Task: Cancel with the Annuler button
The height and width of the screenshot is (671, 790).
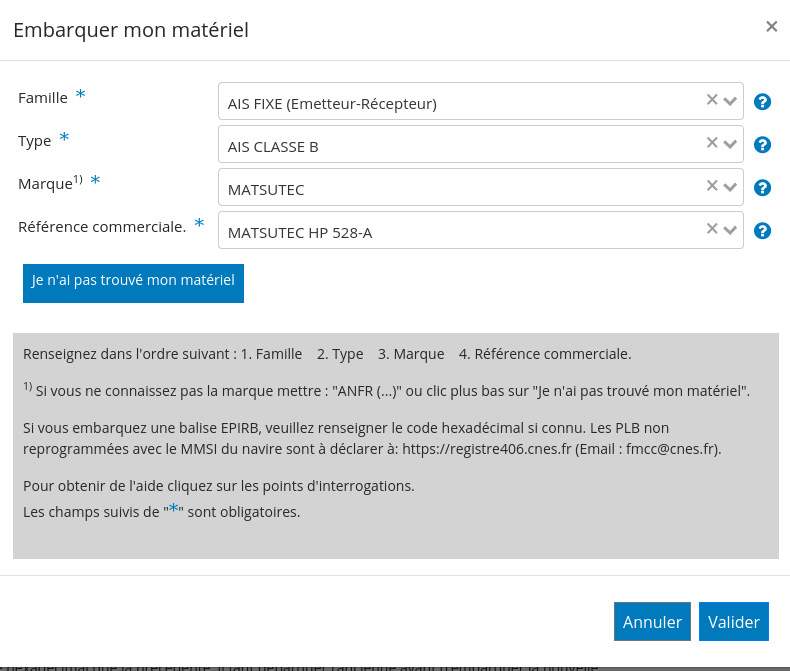Action: 652,622
